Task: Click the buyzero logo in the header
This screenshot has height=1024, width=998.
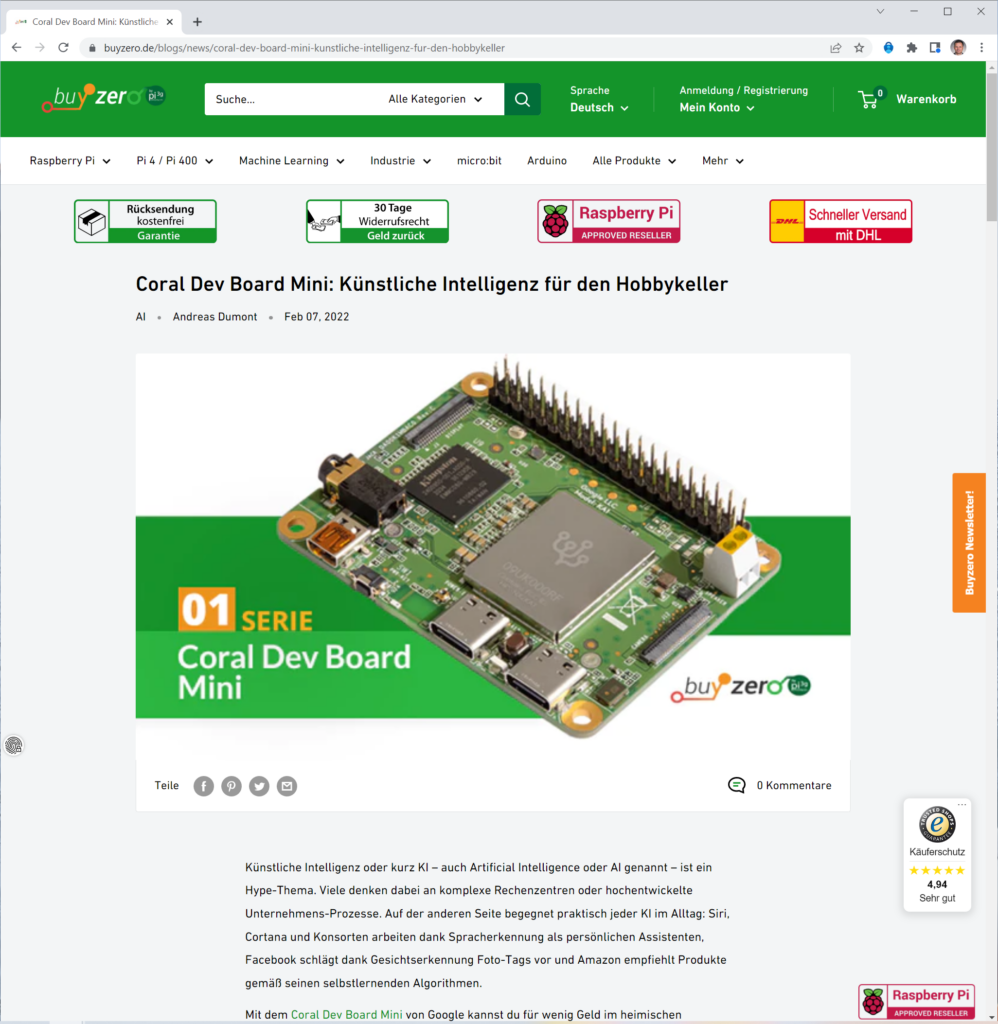Action: 103,97
